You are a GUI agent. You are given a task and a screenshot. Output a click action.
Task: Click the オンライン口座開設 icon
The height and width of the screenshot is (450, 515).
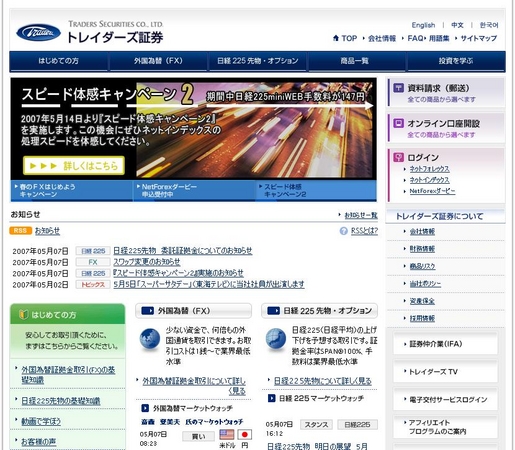pos(399,123)
